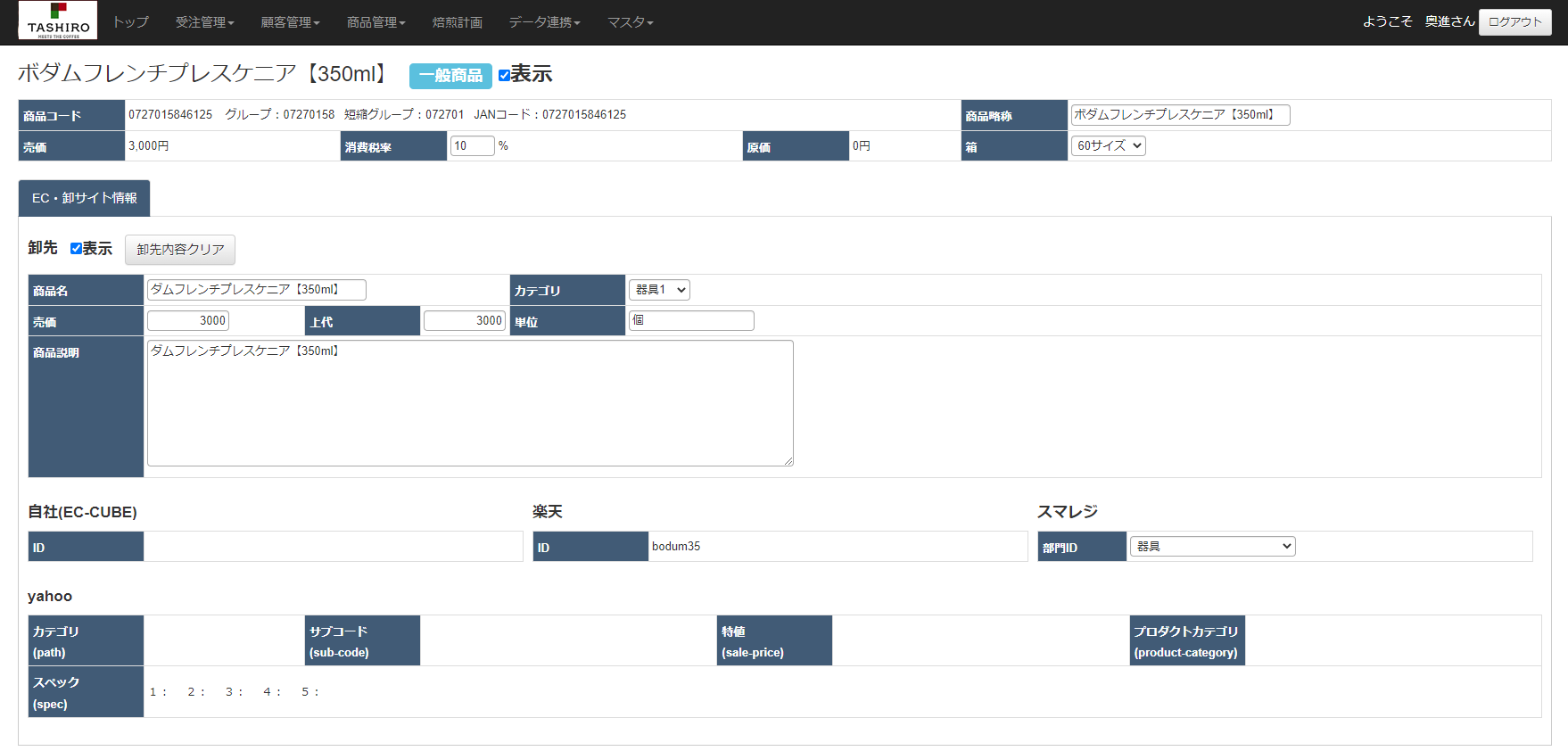The image size is (1568, 751).
Task: Open the スマレジ 部門ID dropdown
Action: tap(1212, 547)
